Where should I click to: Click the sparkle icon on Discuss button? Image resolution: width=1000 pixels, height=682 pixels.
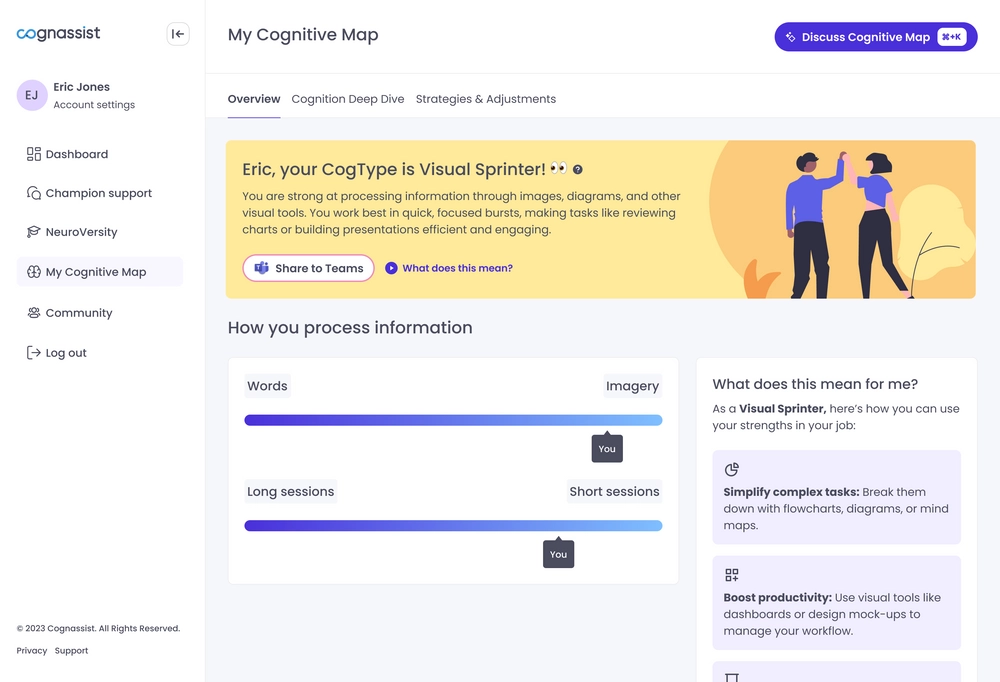[790, 37]
